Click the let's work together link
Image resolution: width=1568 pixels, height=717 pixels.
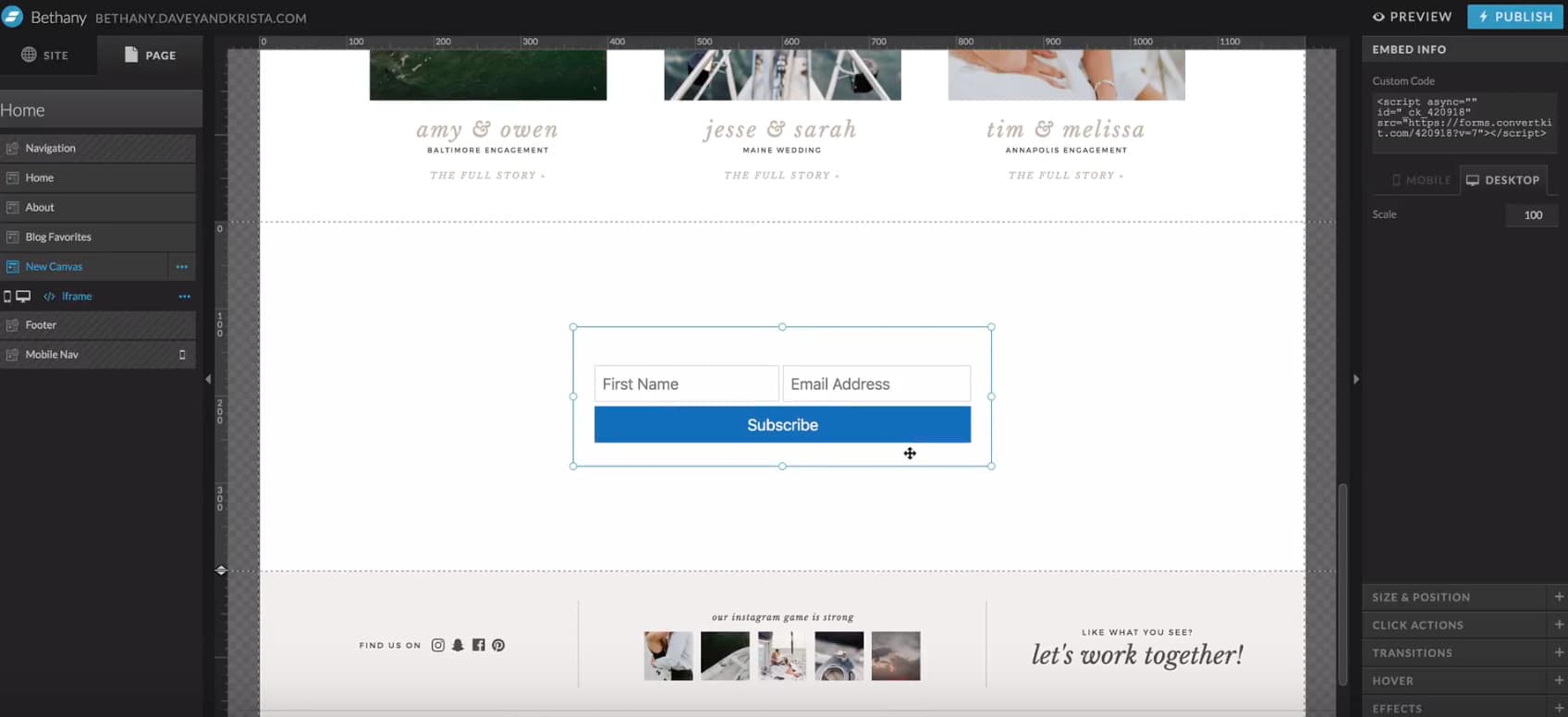(x=1137, y=655)
